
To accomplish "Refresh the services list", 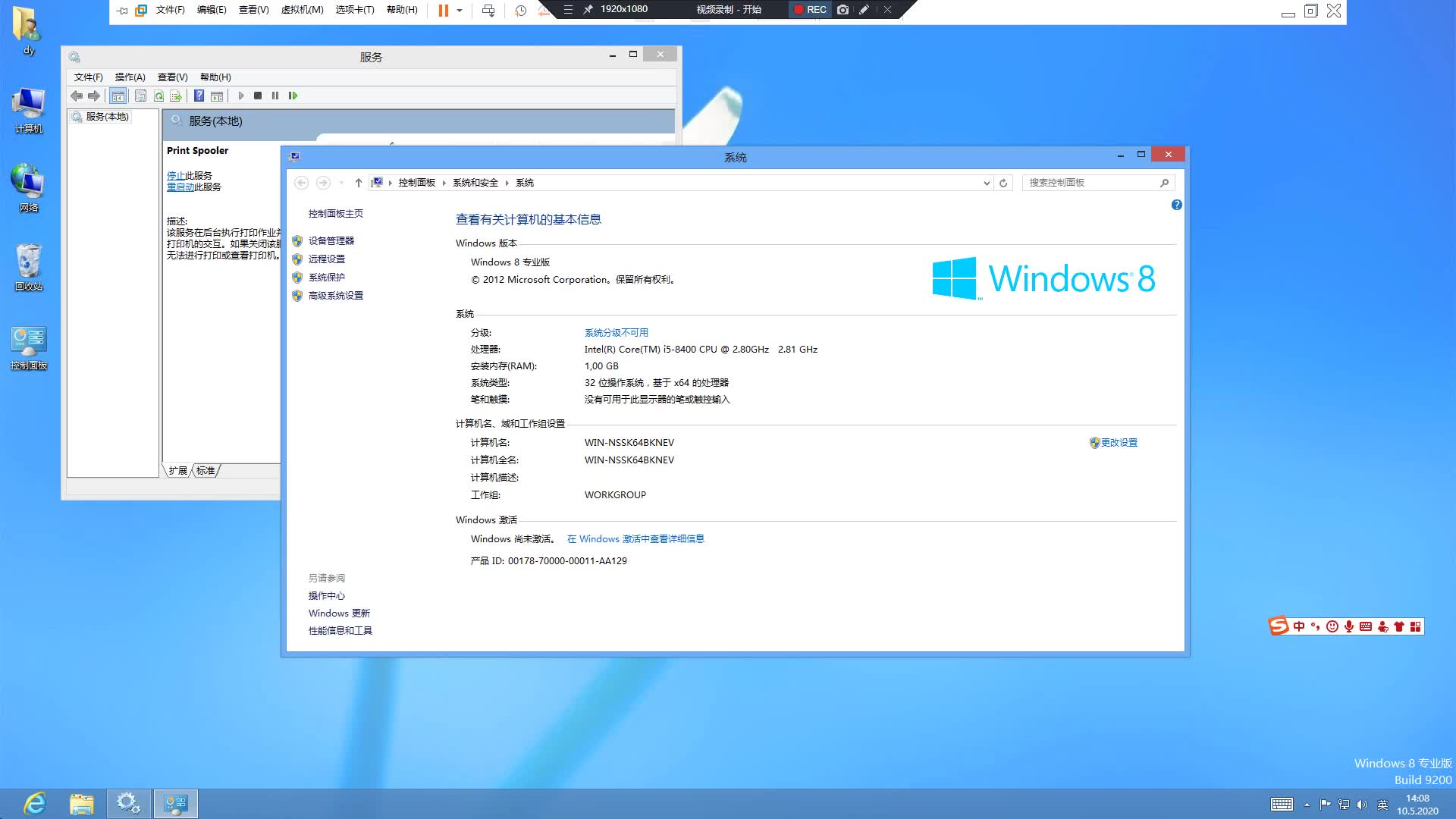I will [x=158, y=96].
